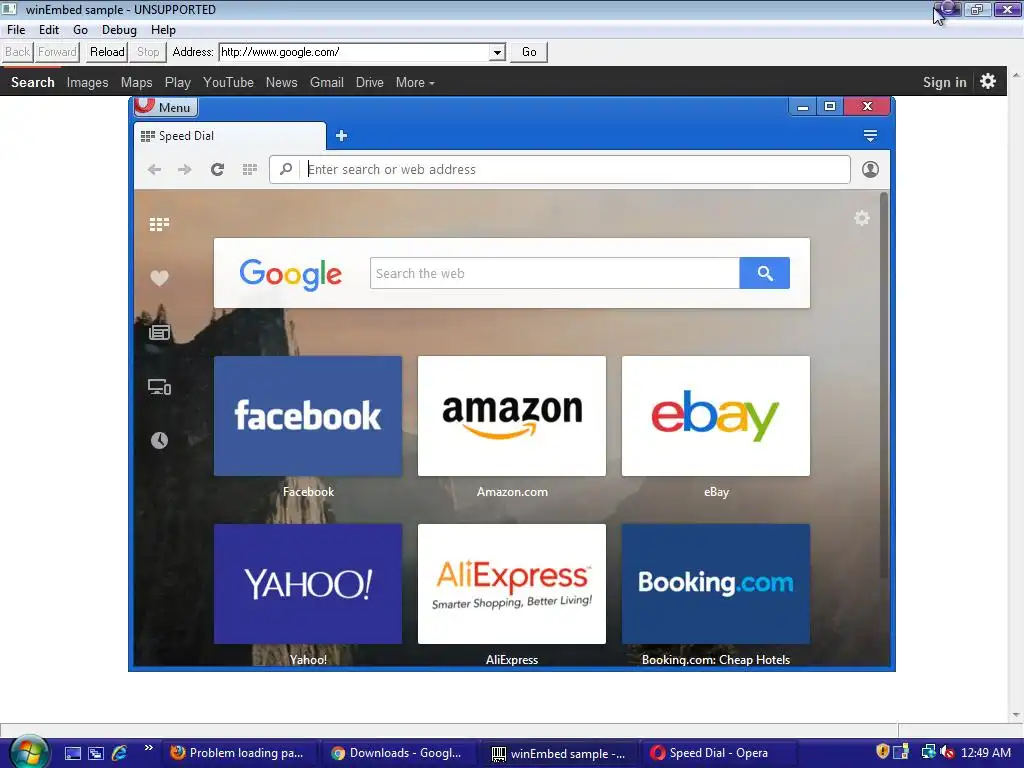The width and height of the screenshot is (1024, 768).
Task: Open the Yahoo! speed dial tile
Action: 308,584
